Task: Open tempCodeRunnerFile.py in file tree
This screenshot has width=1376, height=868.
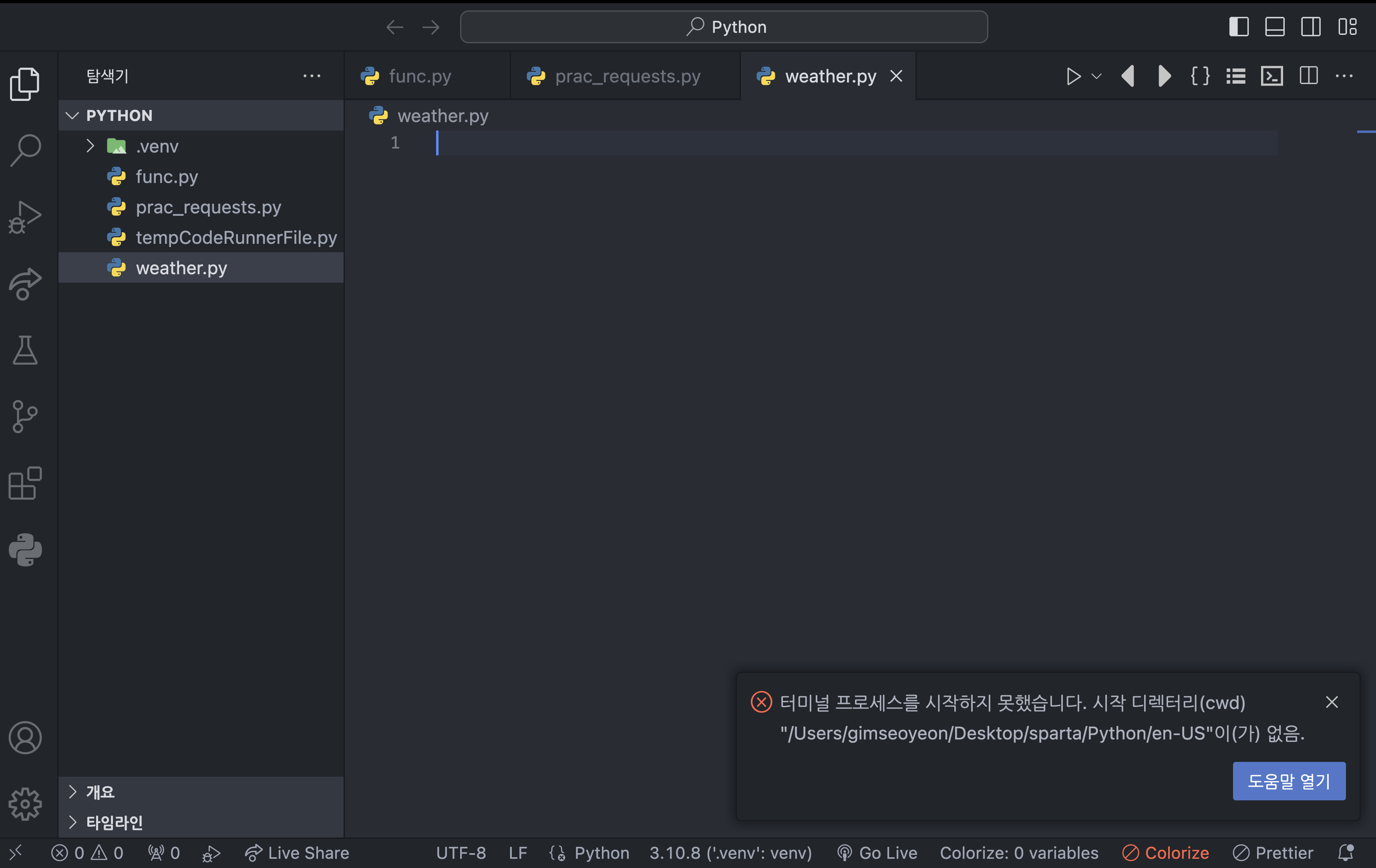Action: click(x=201, y=237)
